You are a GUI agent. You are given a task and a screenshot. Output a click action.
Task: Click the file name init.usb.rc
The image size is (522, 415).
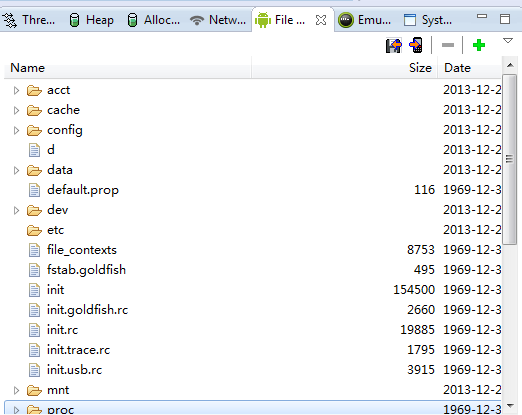[x=74, y=370]
